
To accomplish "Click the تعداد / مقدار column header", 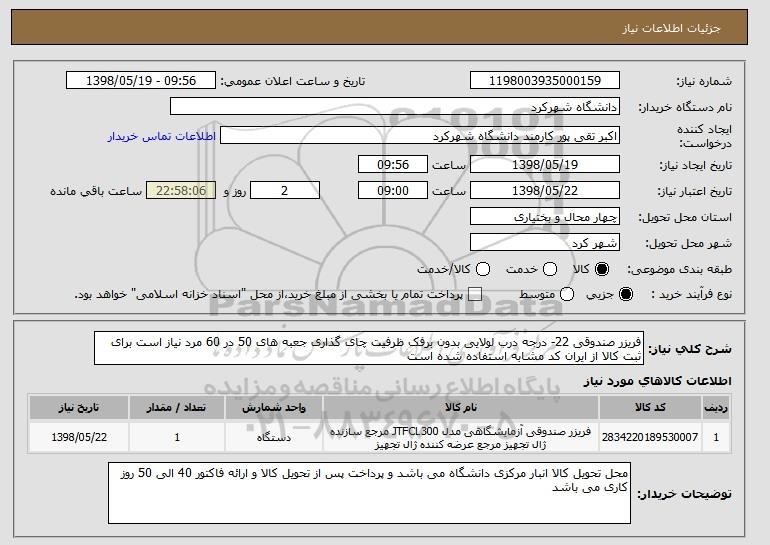I will pyautogui.click(x=177, y=408).
